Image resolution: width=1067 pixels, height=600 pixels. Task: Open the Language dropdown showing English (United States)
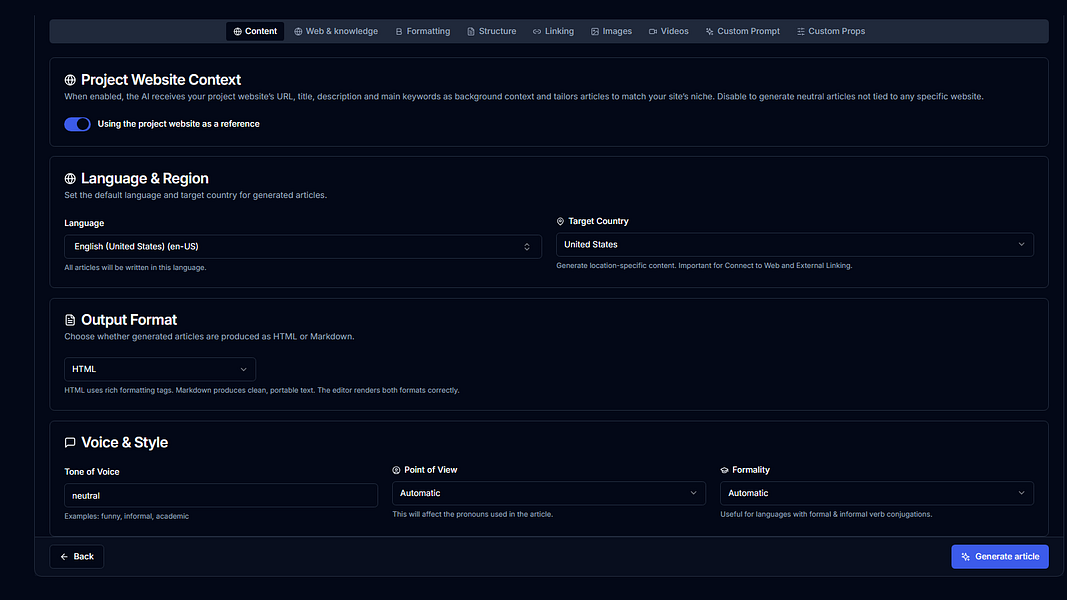303,246
